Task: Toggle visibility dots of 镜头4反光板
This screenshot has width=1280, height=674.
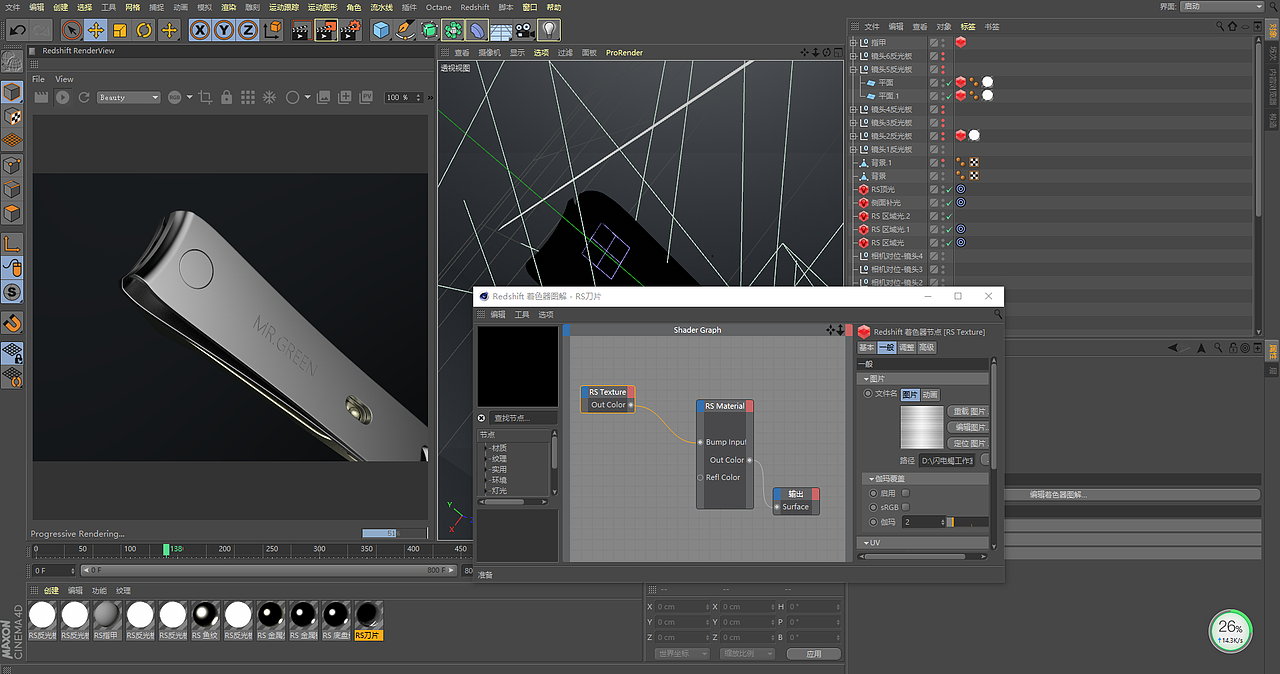Action: tap(942, 109)
